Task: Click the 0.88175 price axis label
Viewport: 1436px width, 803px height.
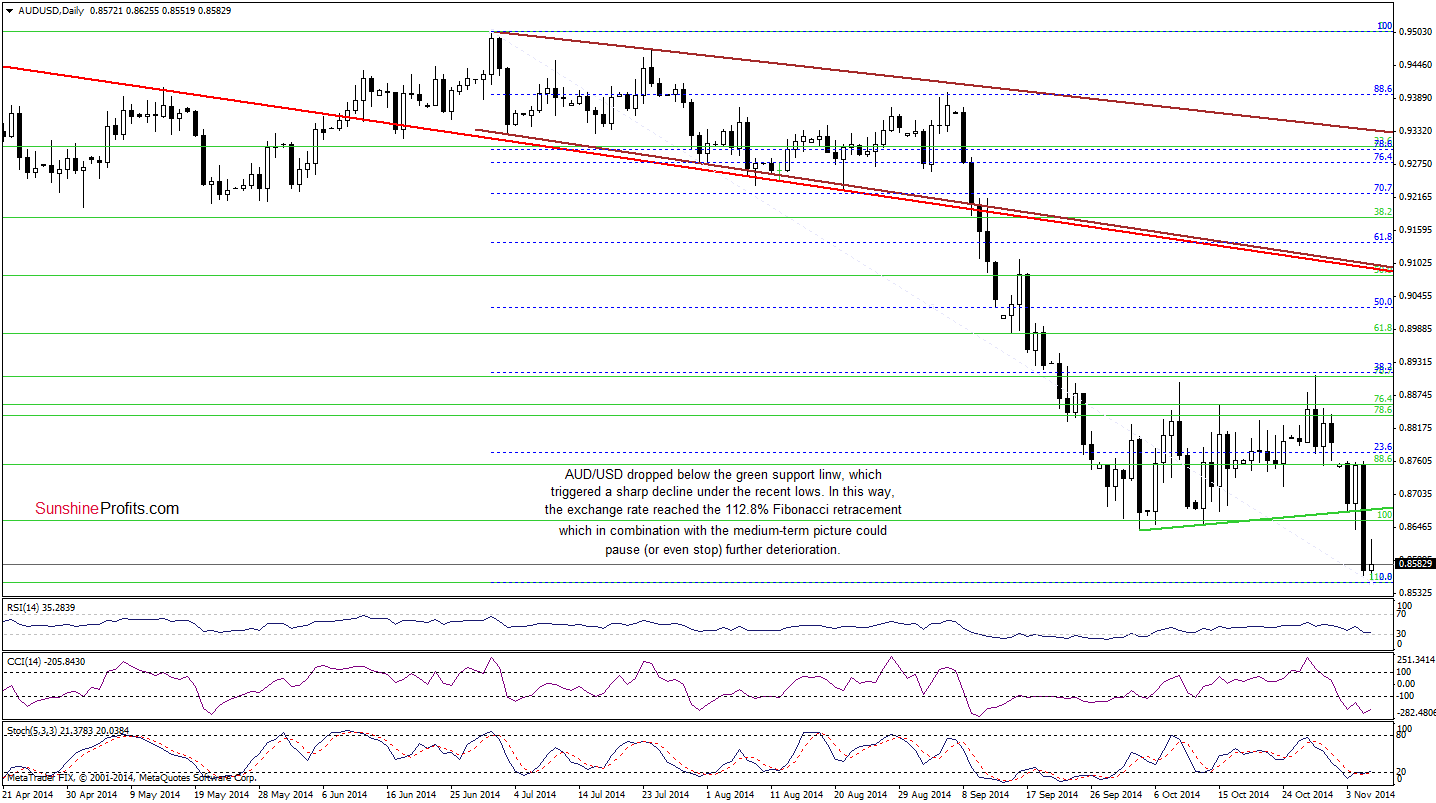Action: coord(1414,428)
